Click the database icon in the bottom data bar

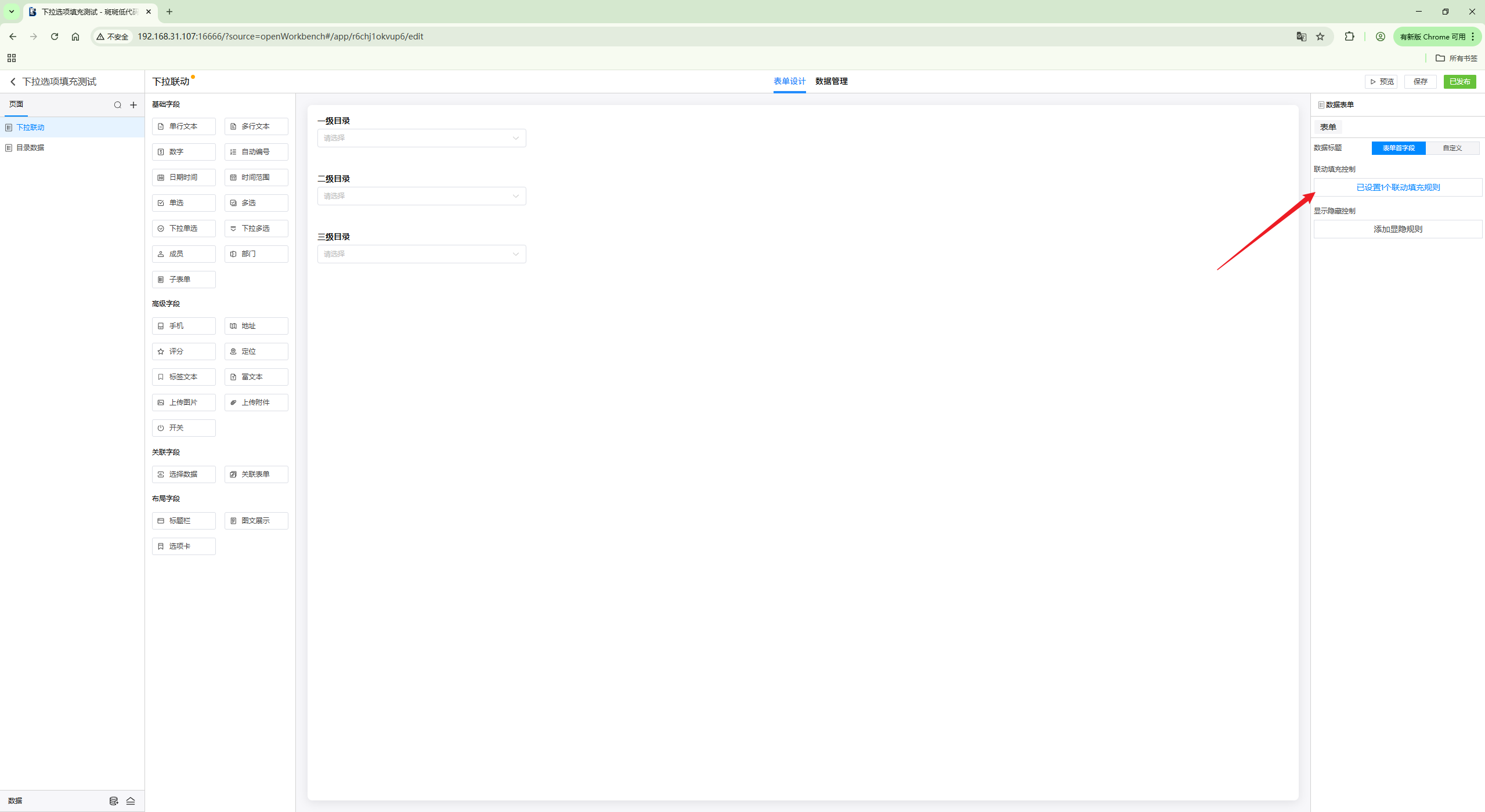tap(114, 801)
